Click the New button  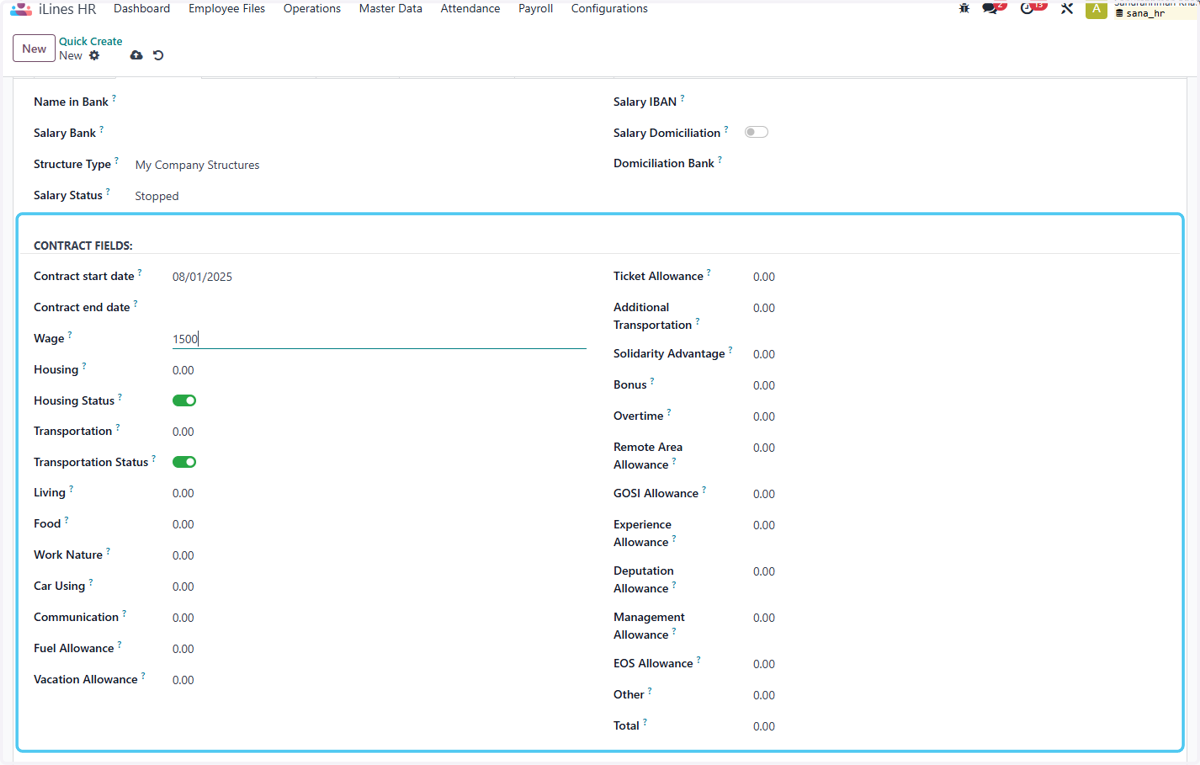(34, 48)
